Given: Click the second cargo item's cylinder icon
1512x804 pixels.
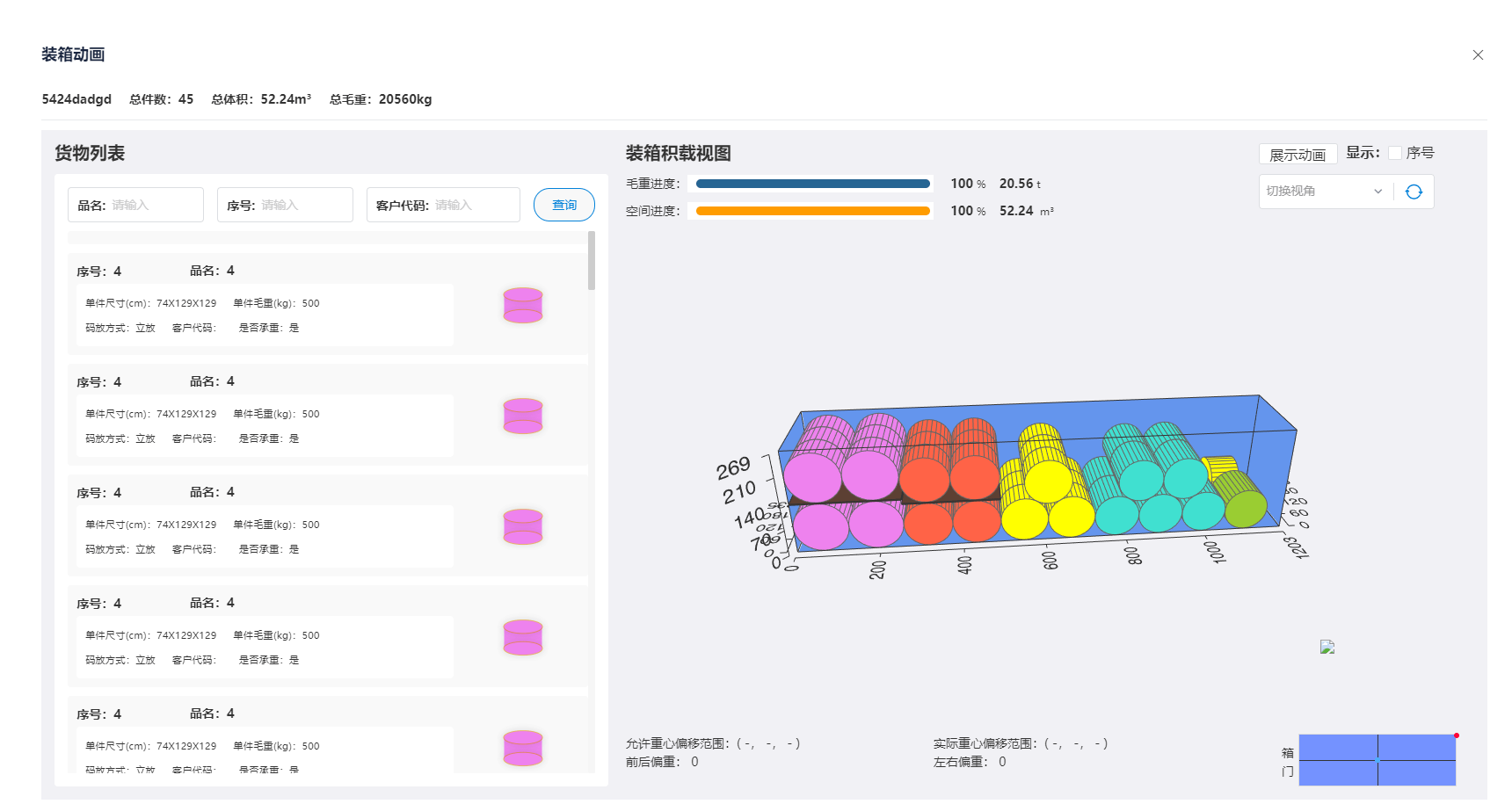Looking at the screenshot, I should (523, 416).
